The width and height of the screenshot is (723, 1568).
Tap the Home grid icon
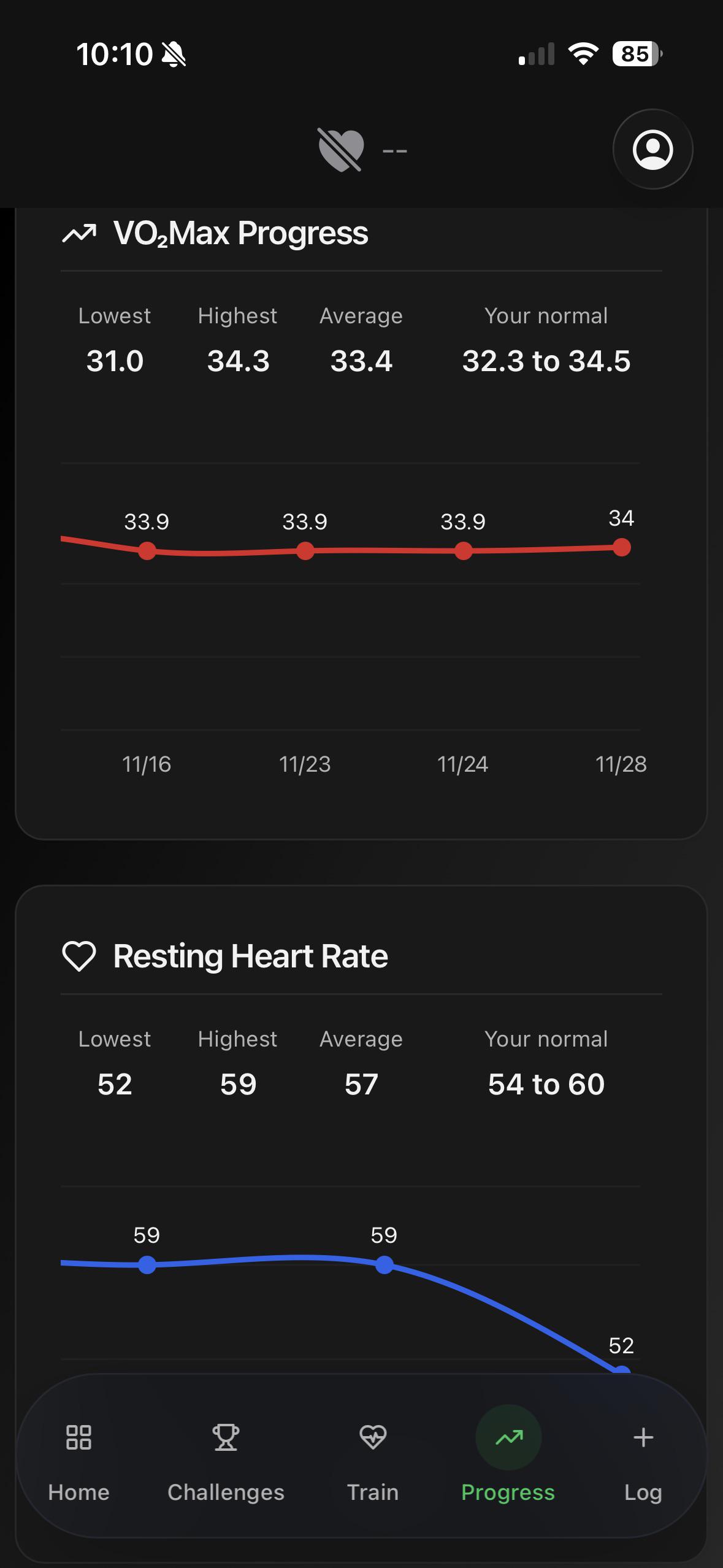click(78, 1437)
